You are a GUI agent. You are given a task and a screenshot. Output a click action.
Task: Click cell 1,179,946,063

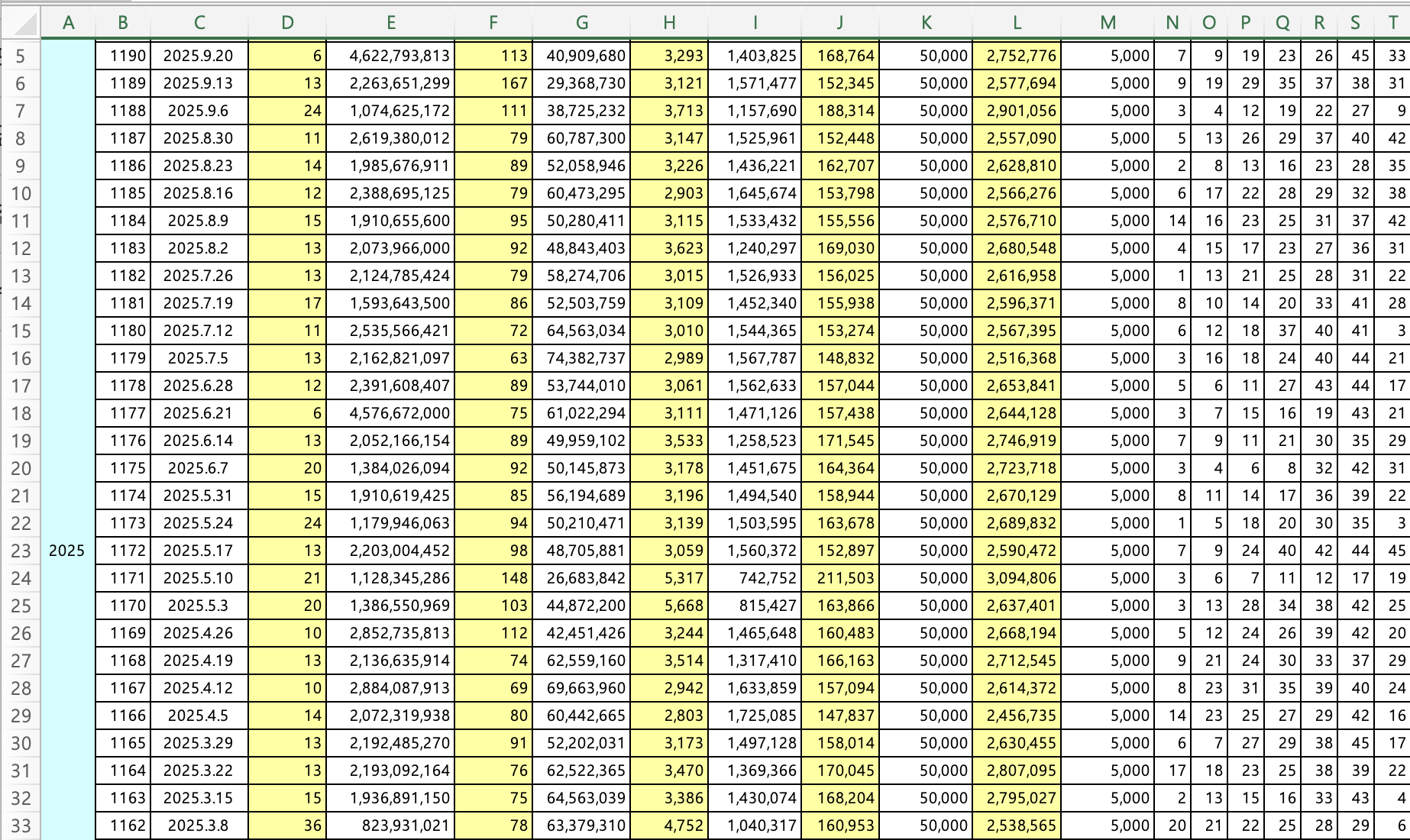pyautogui.click(x=390, y=523)
